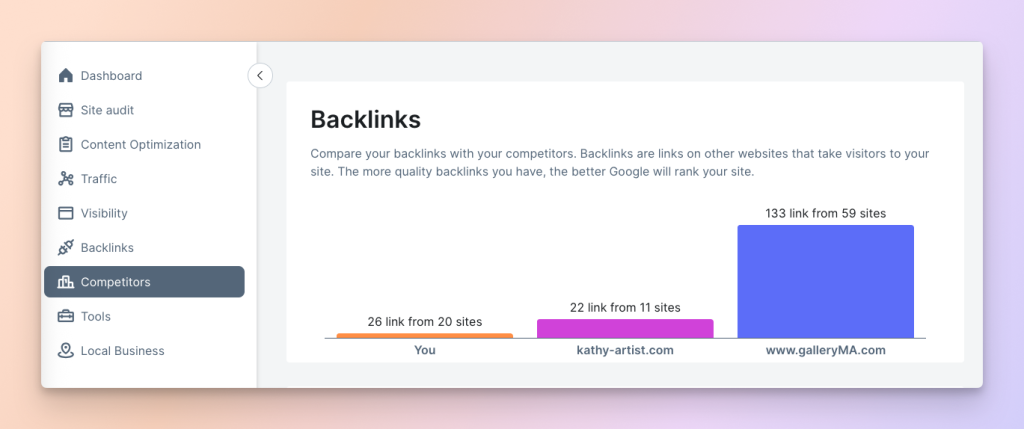Click the Traffic nodes icon
This screenshot has height=429, width=1024.
66,179
